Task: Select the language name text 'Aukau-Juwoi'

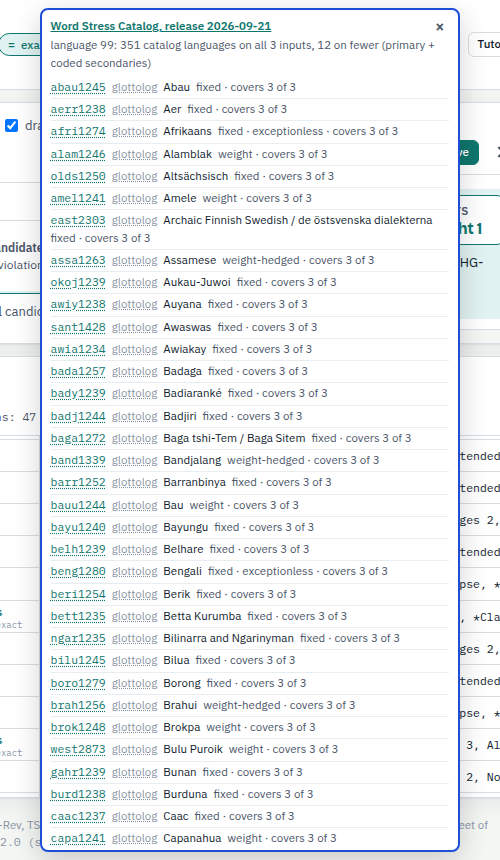Action: [x=197, y=282]
